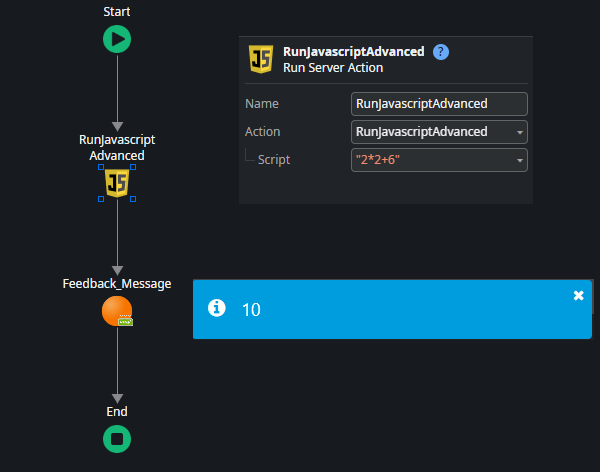600x472 pixels.
Task: Click the info icon in blue message
Action: pyautogui.click(x=215, y=309)
